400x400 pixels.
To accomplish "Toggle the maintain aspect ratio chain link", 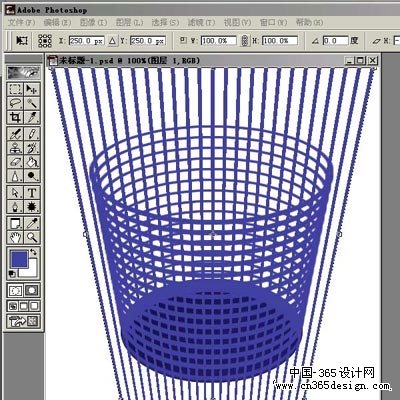I will [245, 41].
